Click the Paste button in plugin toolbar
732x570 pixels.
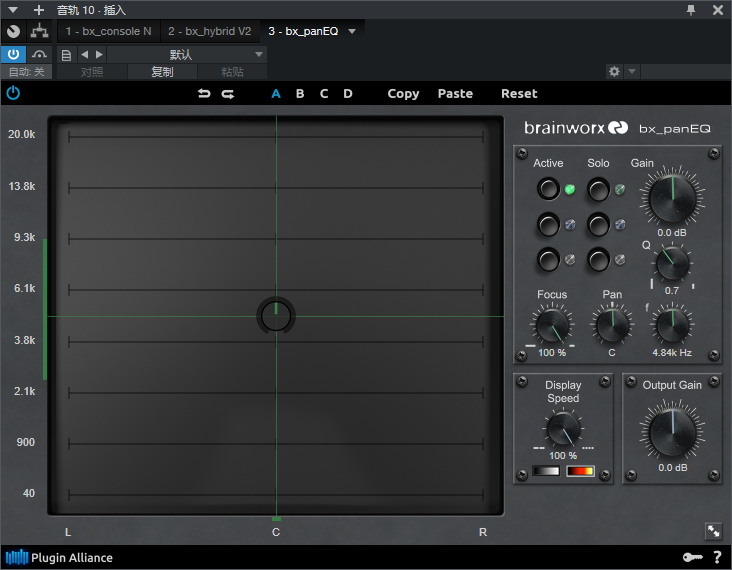pyautogui.click(x=455, y=94)
